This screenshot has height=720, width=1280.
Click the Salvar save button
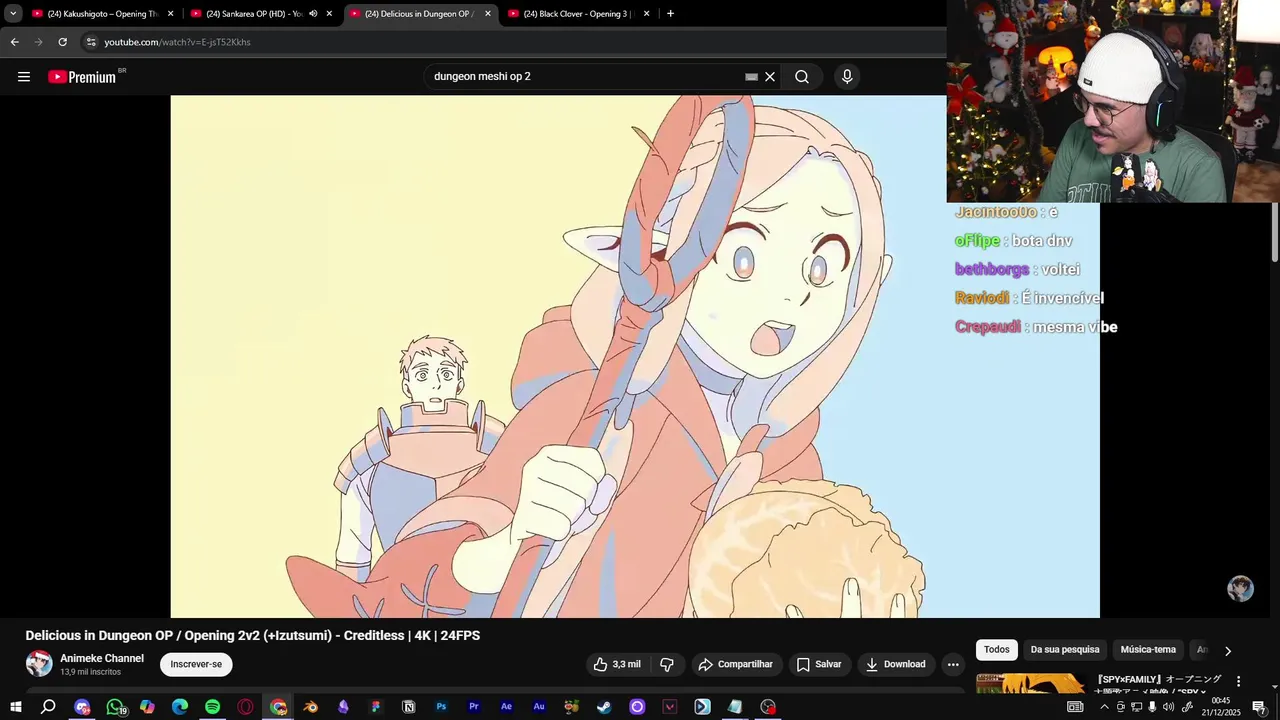(818, 664)
